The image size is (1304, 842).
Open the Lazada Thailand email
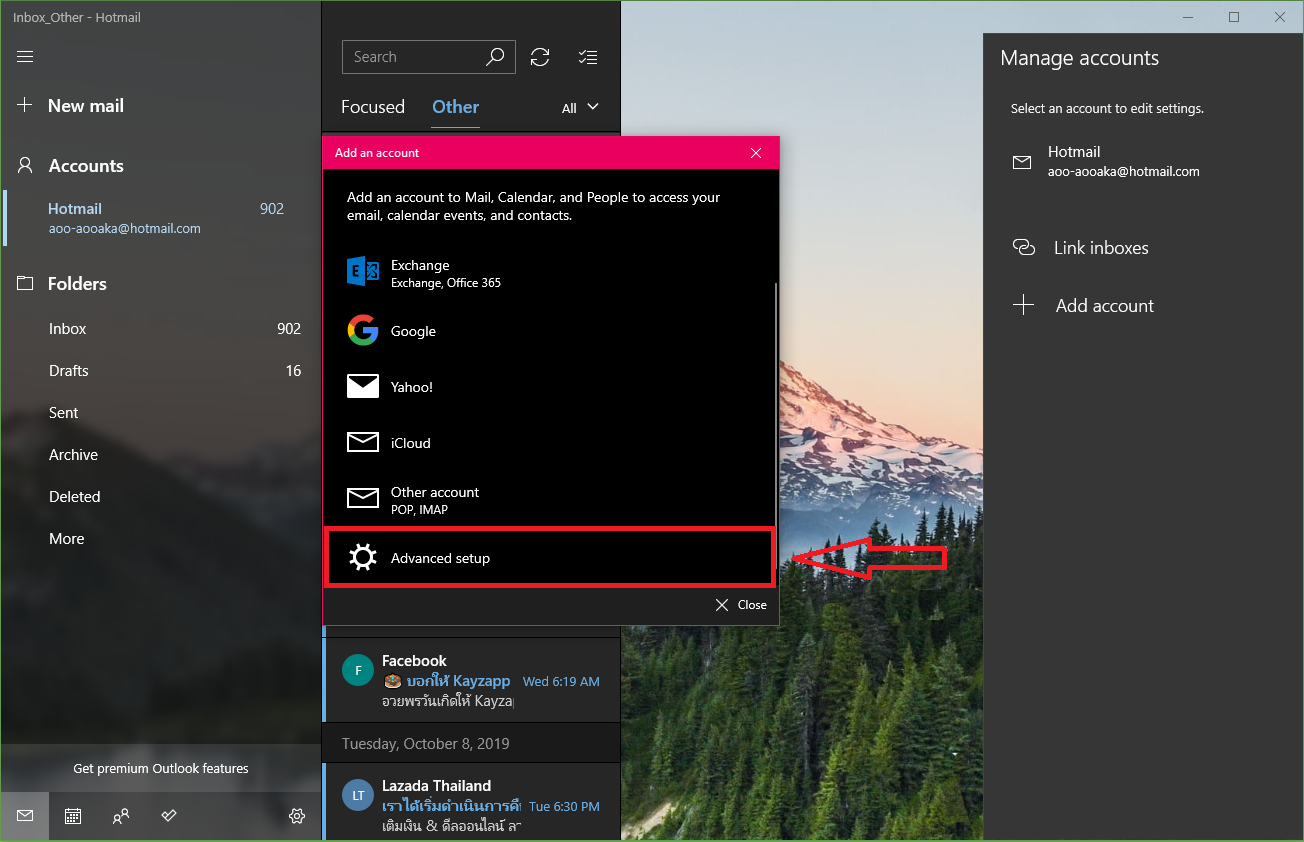pyautogui.click(x=471, y=803)
